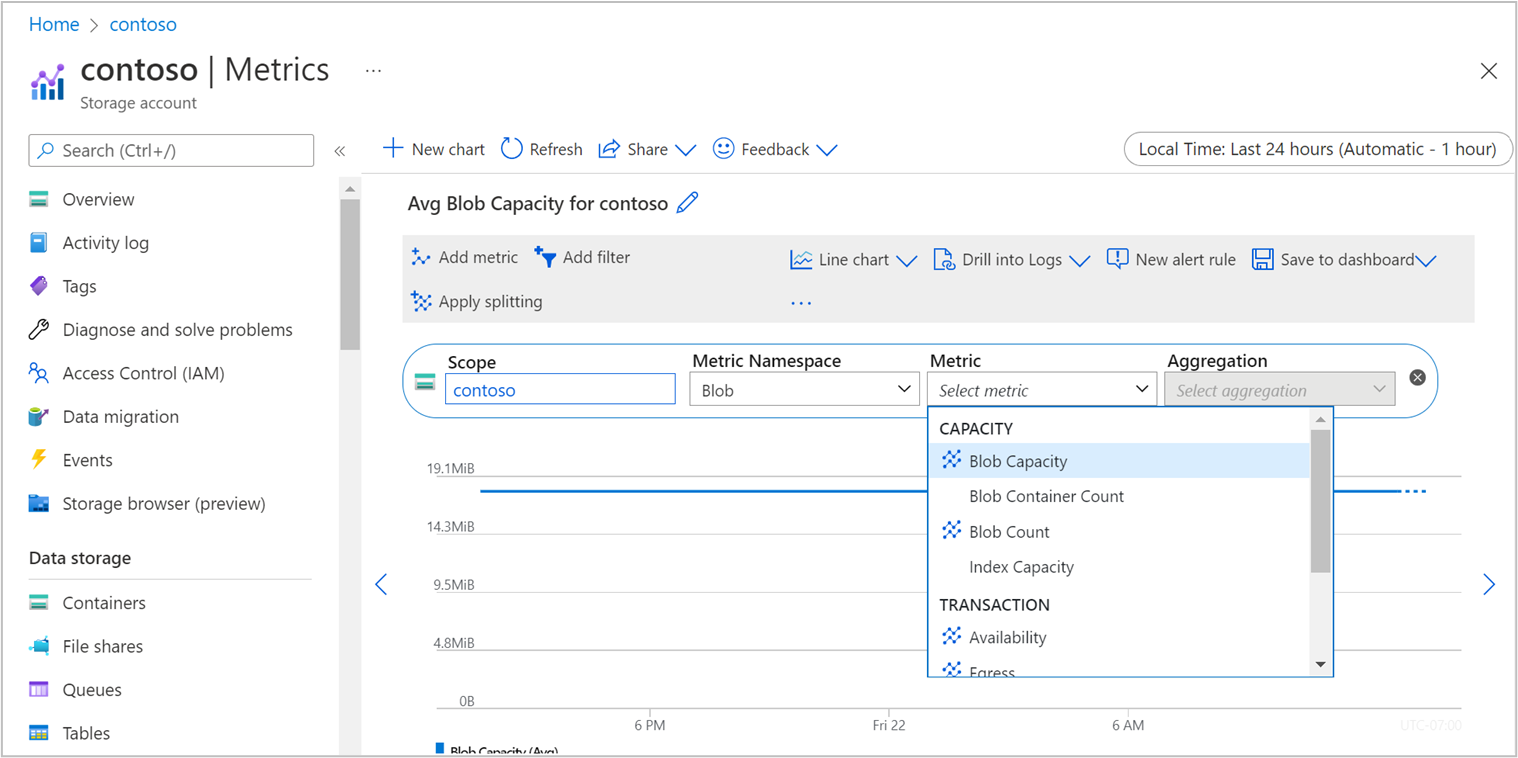The image size is (1518, 758).
Task: Open the Select metric dropdown
Action: pyautogui.click(x=1043, y=390)
